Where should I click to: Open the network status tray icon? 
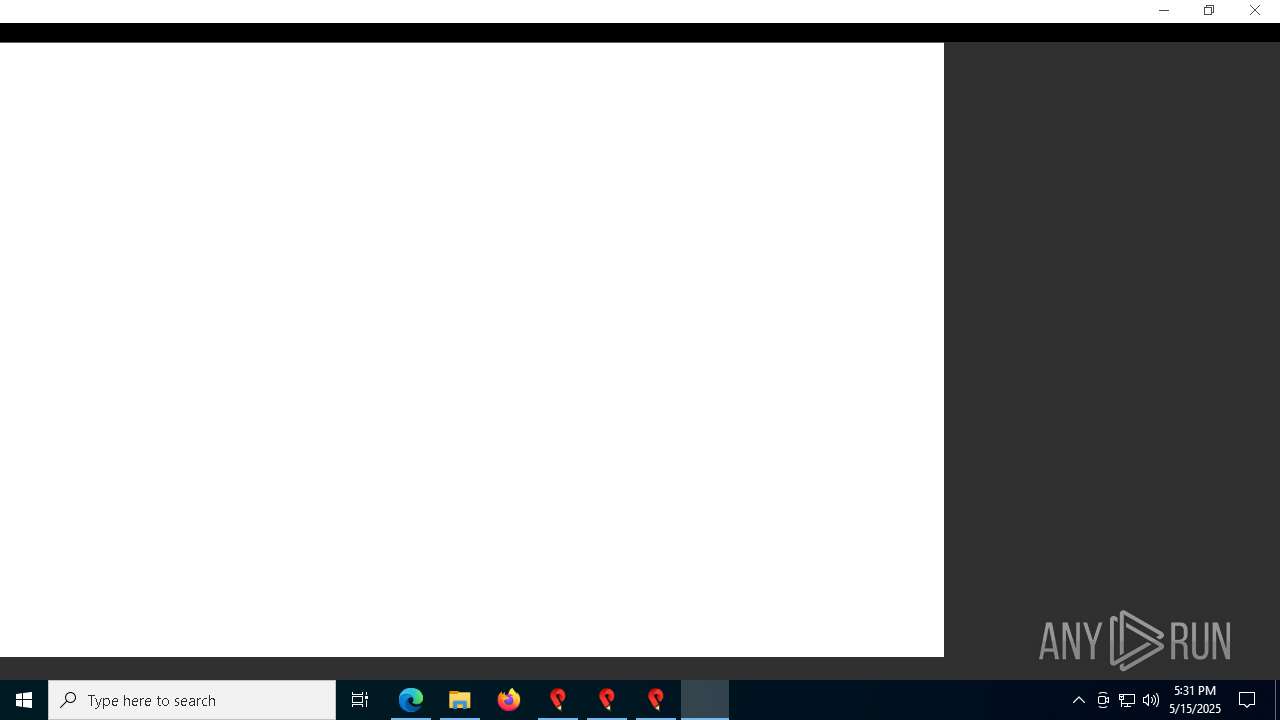pos(1127,700)
